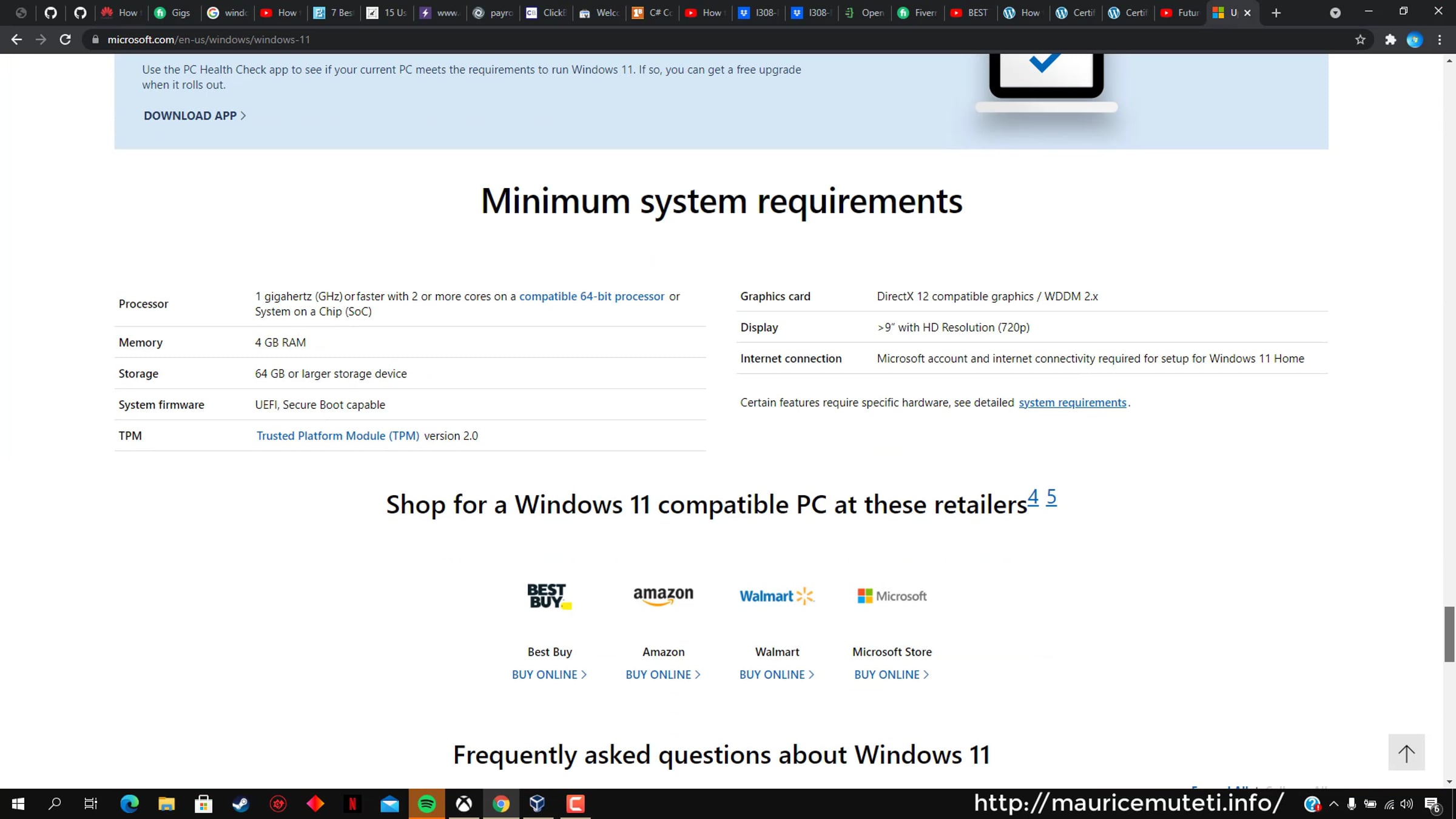Viewport: 1456px width, 819px height.
Task: Open File Explorer from the taskbar
Action: (x=166, y=804)
